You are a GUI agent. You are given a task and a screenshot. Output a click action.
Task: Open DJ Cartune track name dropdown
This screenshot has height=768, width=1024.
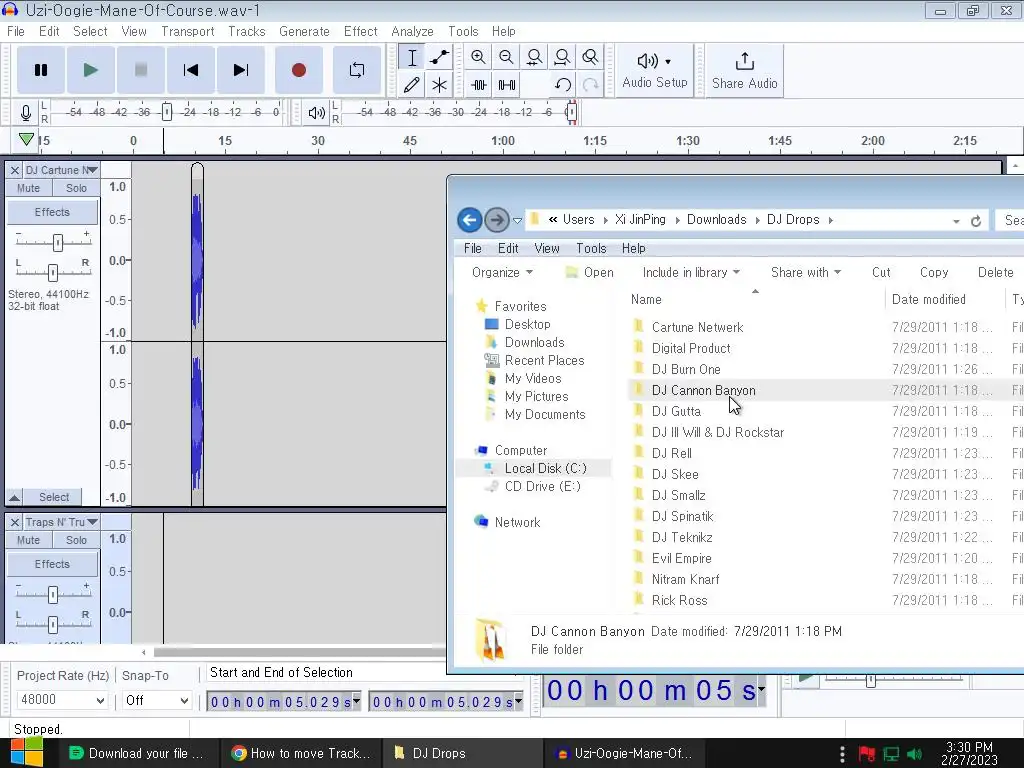61,170
